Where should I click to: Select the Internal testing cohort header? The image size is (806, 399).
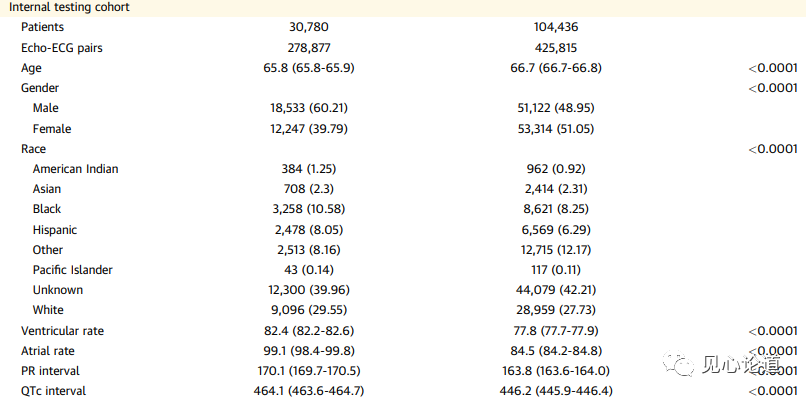[x=69, y=7]
